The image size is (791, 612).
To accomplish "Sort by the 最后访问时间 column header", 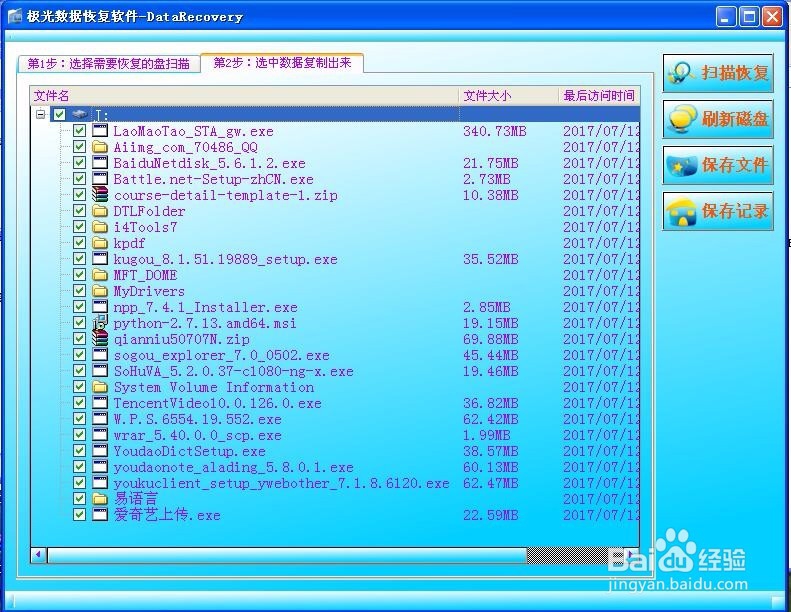I will coord(599,95).
